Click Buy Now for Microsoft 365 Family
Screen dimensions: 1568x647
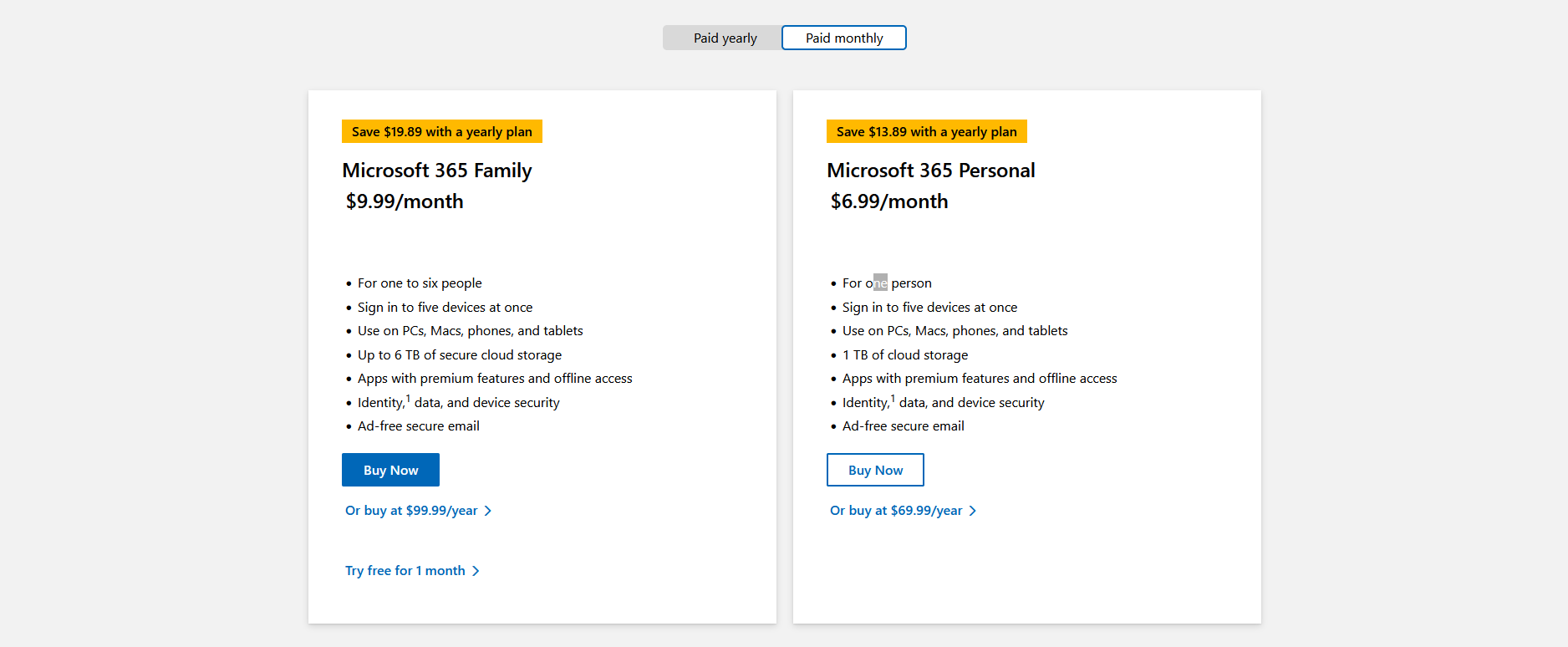390,470
